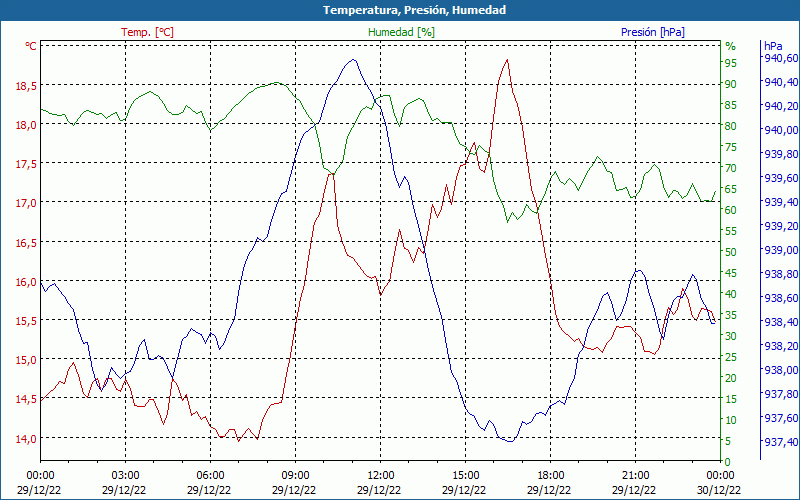The width and height of the screenshot is (800, 500).
Task: Click the '938,20' pressure axis value
Action: point(781,345)
